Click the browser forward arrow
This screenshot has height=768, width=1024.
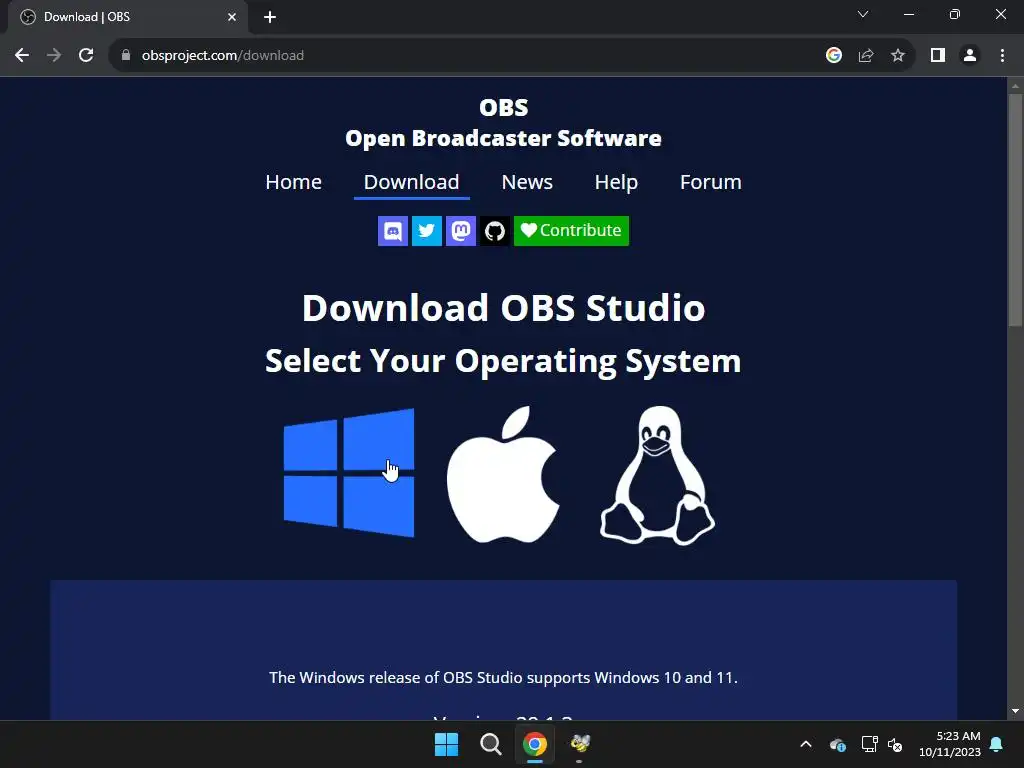54,56
